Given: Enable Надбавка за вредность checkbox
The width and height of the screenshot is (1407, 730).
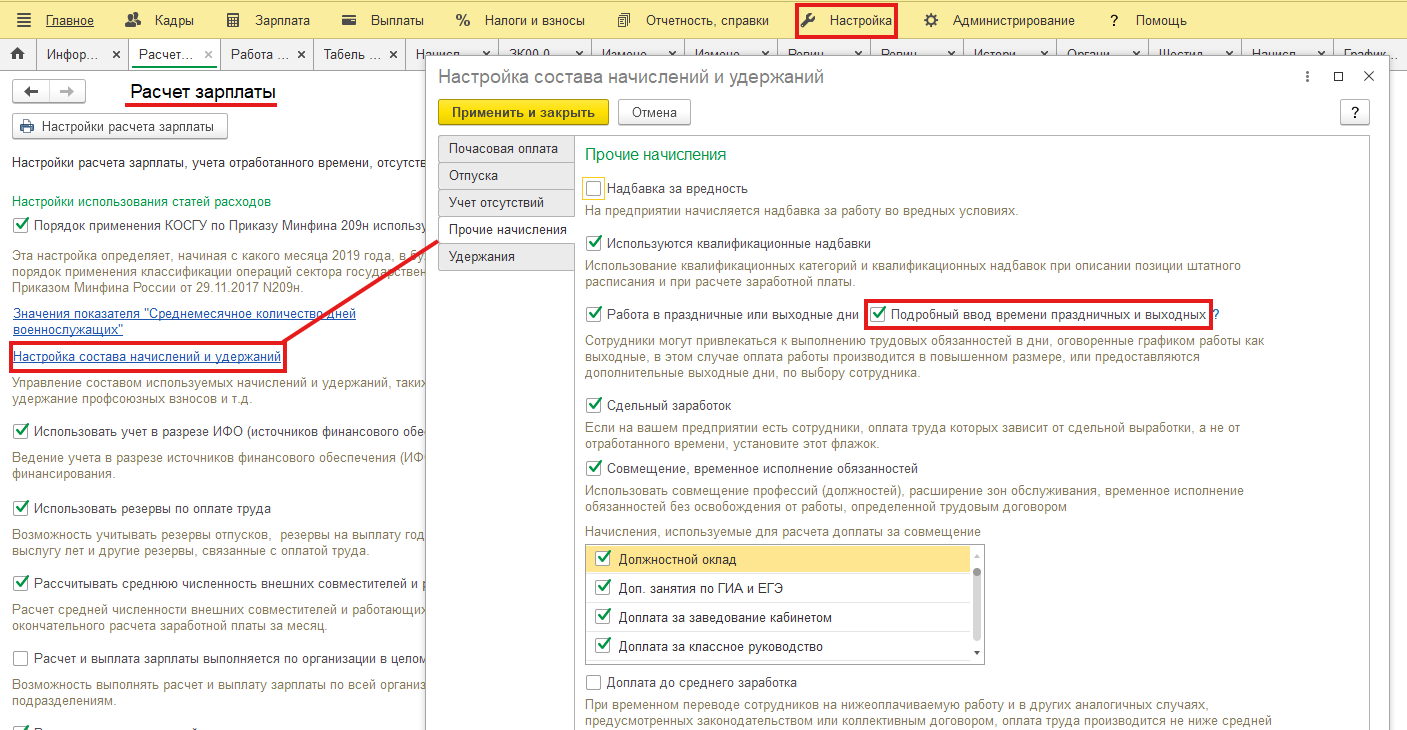Looking at the screenshot, I should 595,188.
